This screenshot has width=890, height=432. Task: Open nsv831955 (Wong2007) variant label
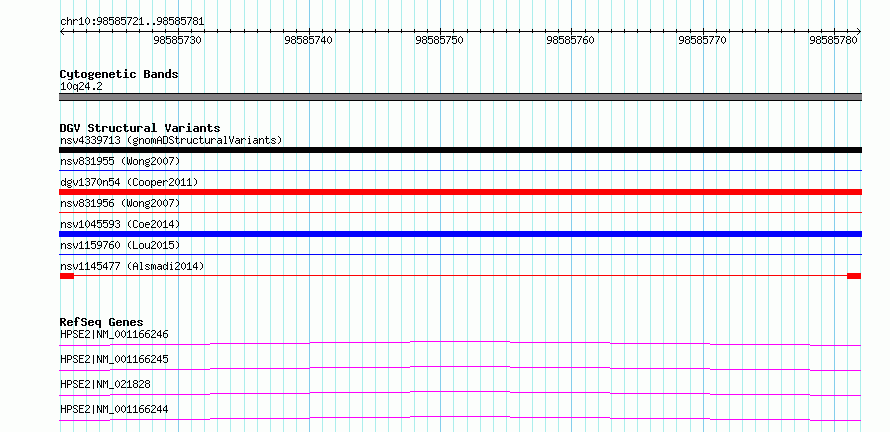[120, 161]
